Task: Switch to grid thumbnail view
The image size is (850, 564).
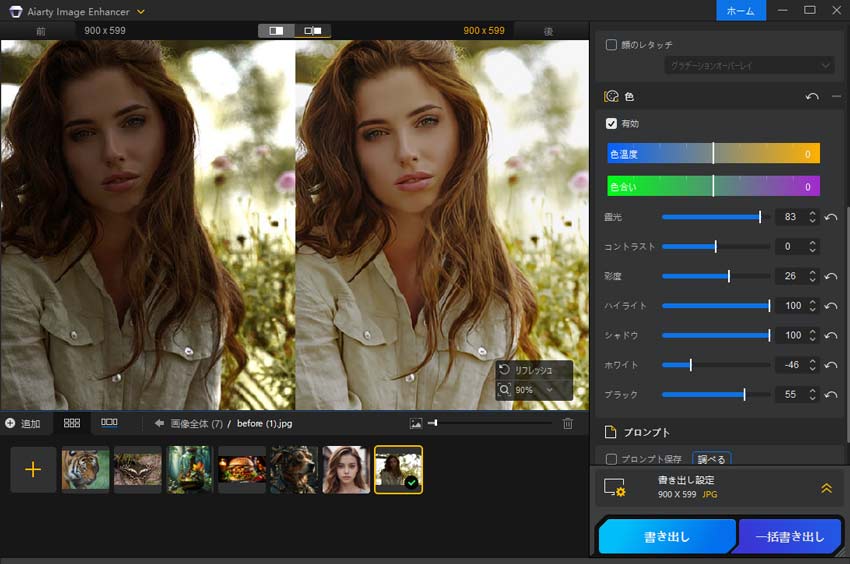Action: 72,423
